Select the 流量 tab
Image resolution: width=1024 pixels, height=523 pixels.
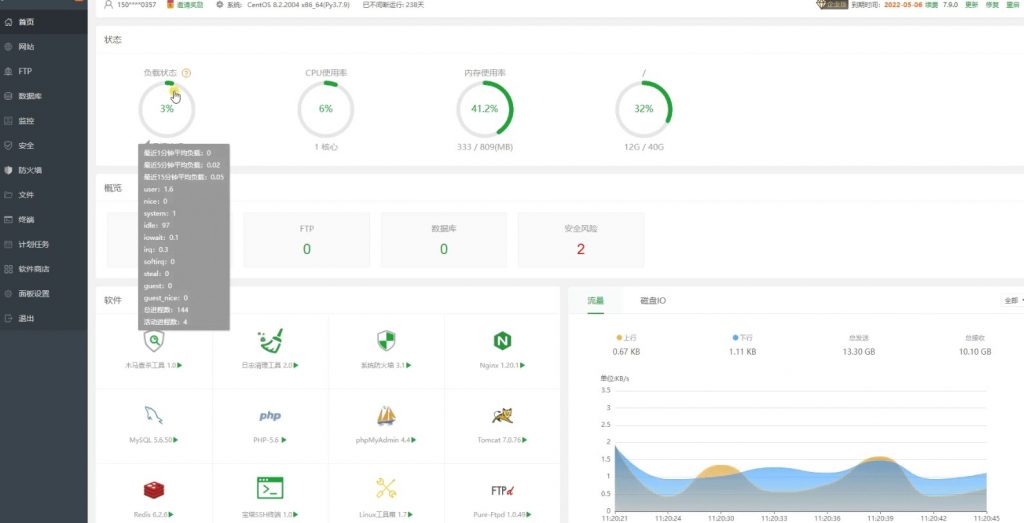[595, 300]
